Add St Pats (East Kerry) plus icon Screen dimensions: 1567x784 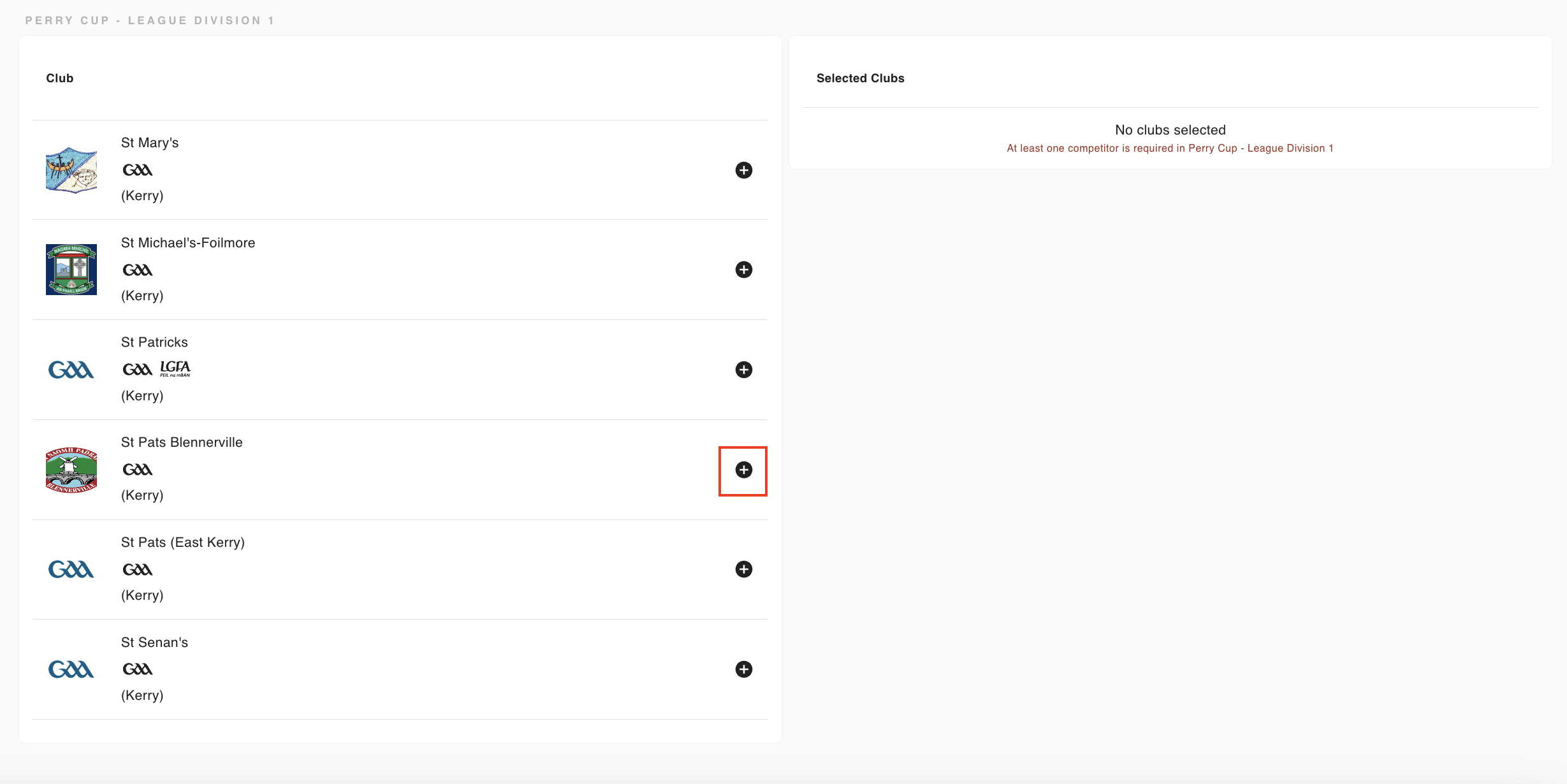(743, 569)
